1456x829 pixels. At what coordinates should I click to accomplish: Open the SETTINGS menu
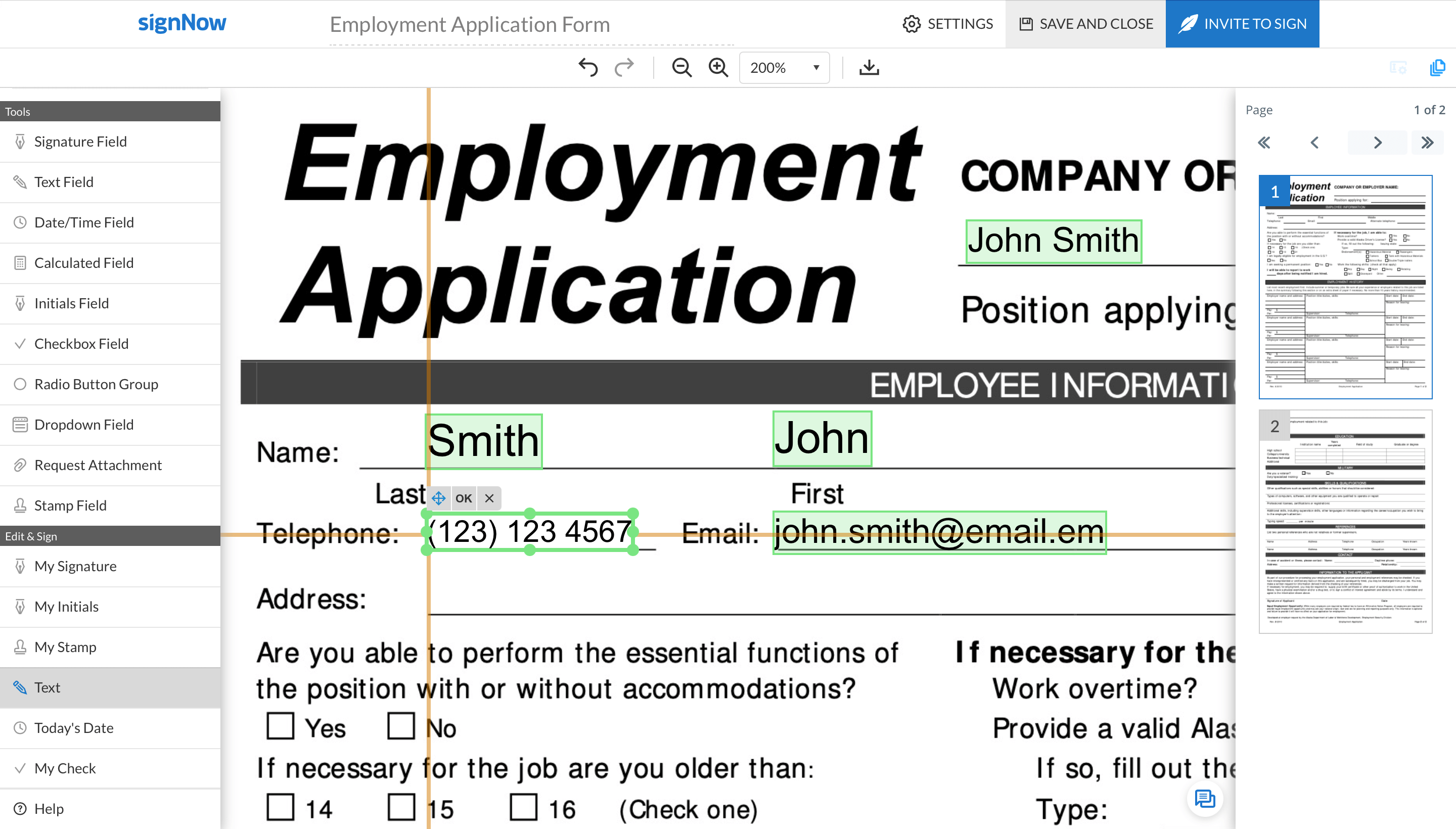[x=947, y=23]
